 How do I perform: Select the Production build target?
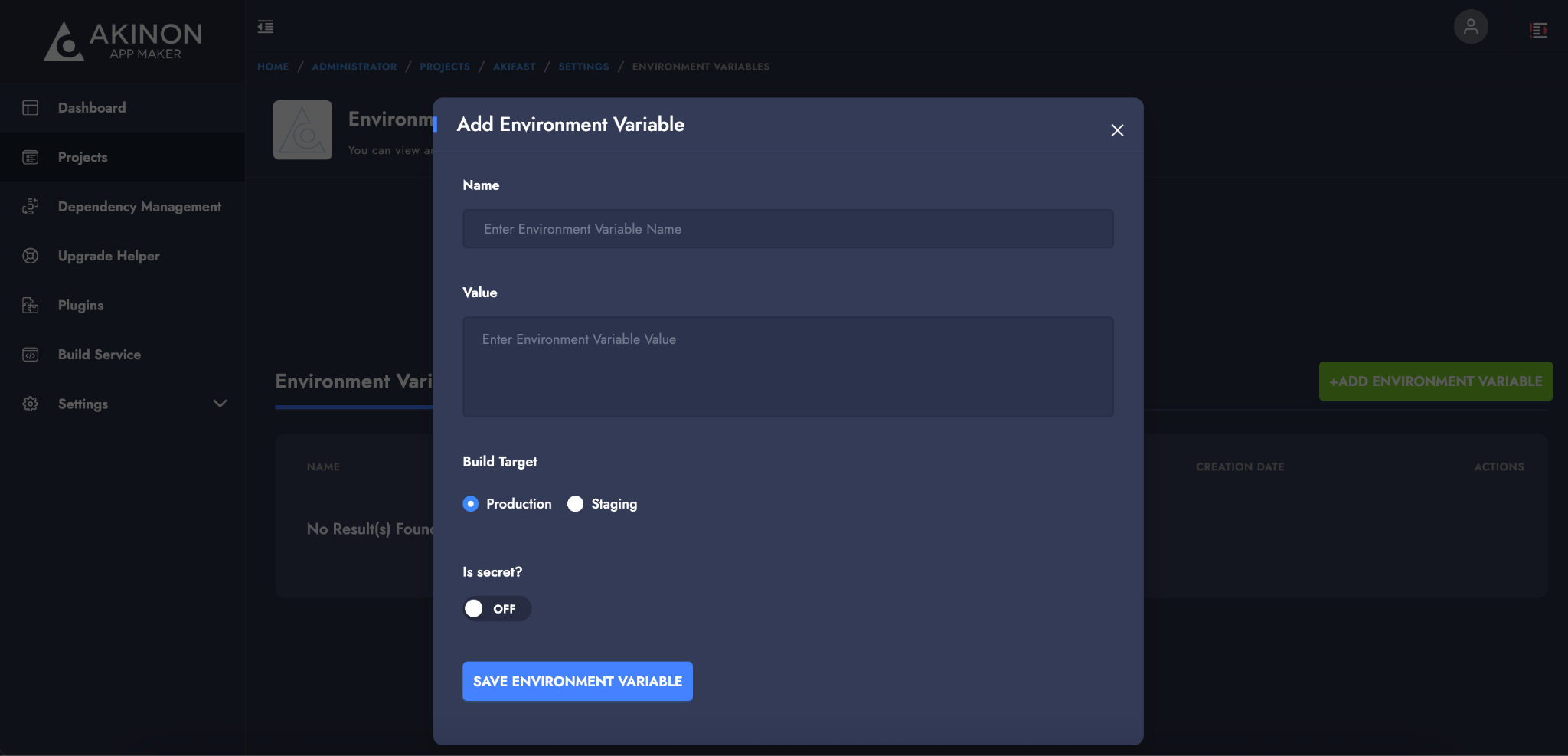click(x=471, y=504)
